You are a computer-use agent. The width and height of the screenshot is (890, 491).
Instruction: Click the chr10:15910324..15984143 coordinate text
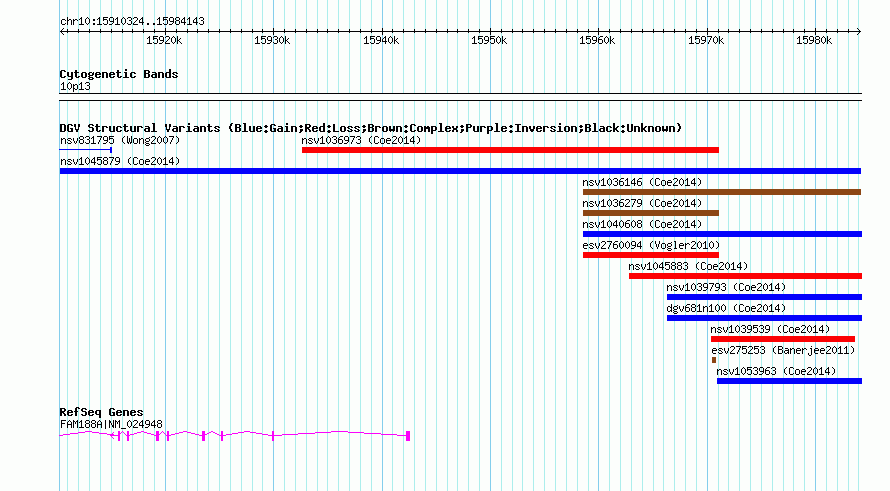(132, 22)
